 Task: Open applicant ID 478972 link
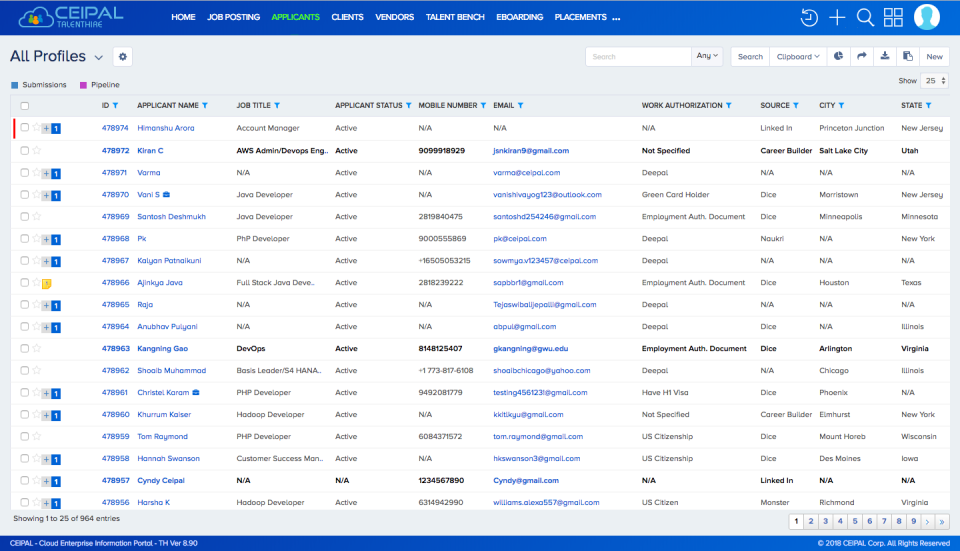click(x=115, y=150)
